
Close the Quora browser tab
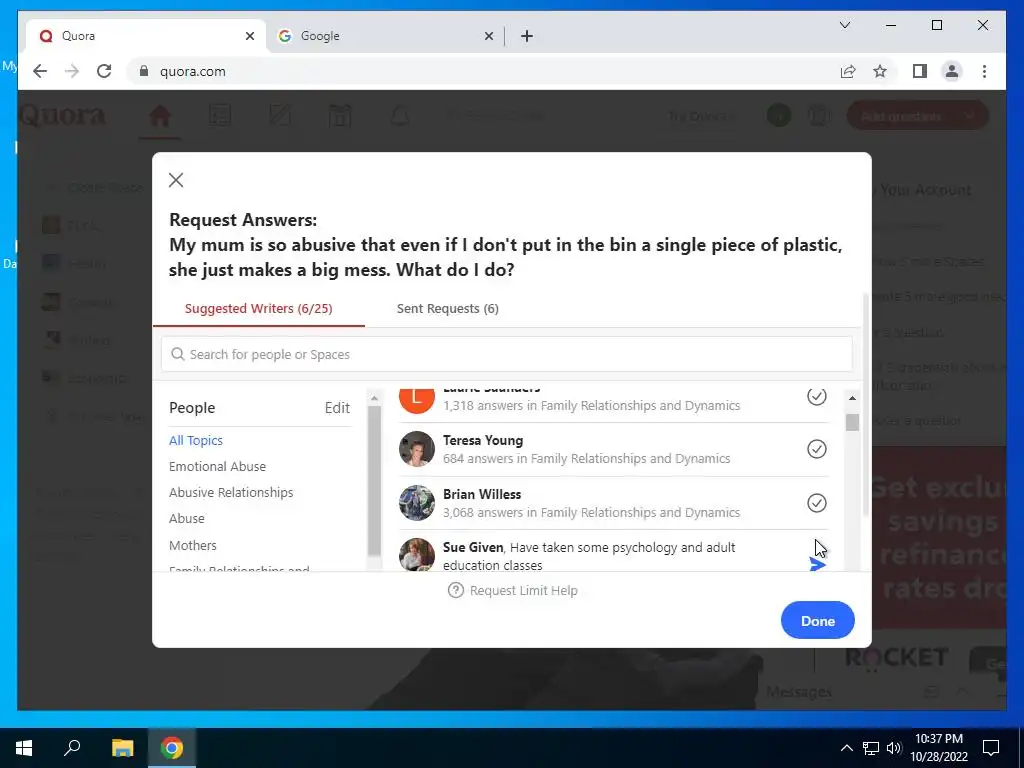point(249,36)
